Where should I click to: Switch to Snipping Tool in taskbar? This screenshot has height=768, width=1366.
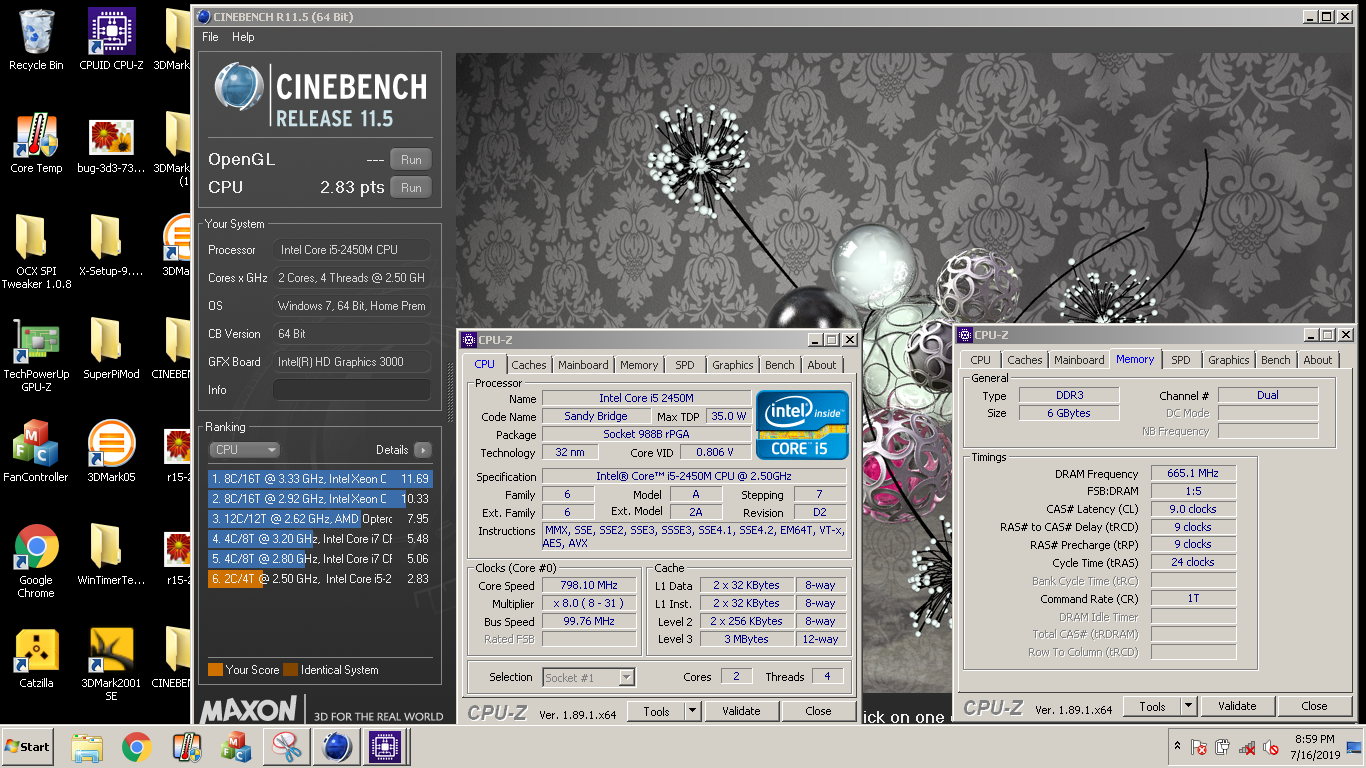[287, 747]
